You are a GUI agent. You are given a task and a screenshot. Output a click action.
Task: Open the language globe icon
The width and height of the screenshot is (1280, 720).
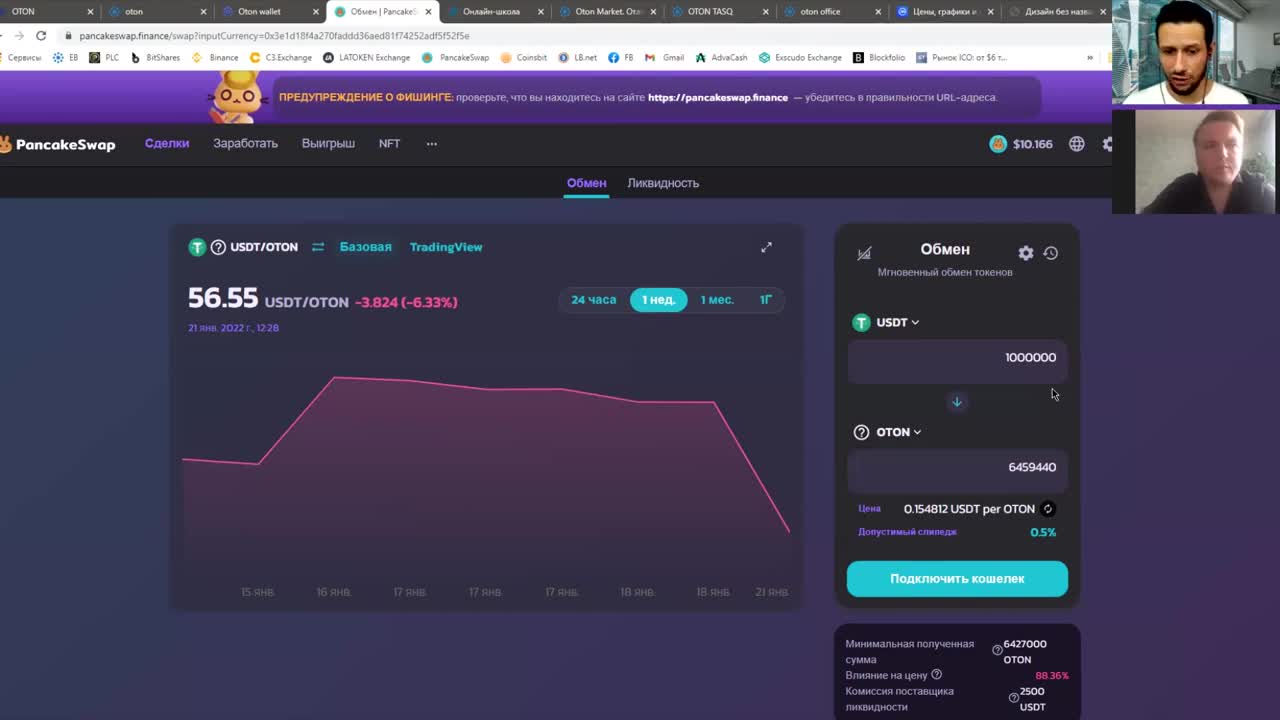[x=1076, y=144]
